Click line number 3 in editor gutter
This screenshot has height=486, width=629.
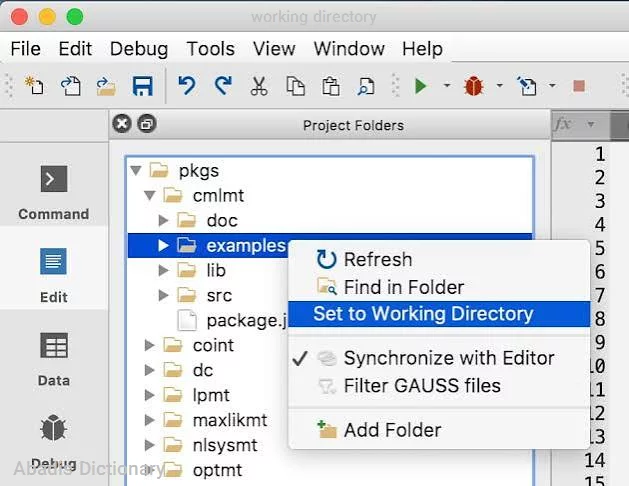coord(600,201)
